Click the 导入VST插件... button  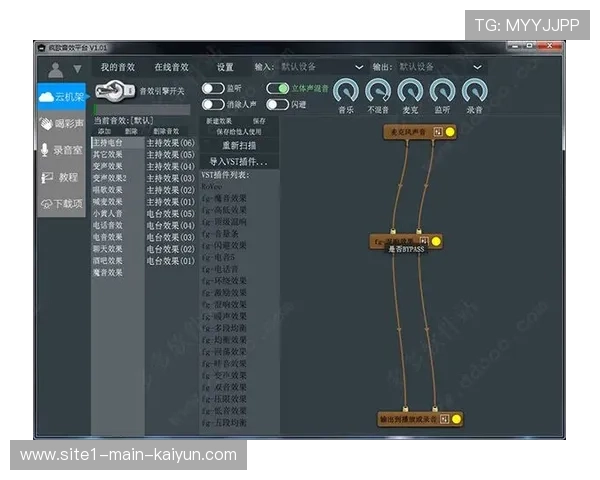(239, 162)
